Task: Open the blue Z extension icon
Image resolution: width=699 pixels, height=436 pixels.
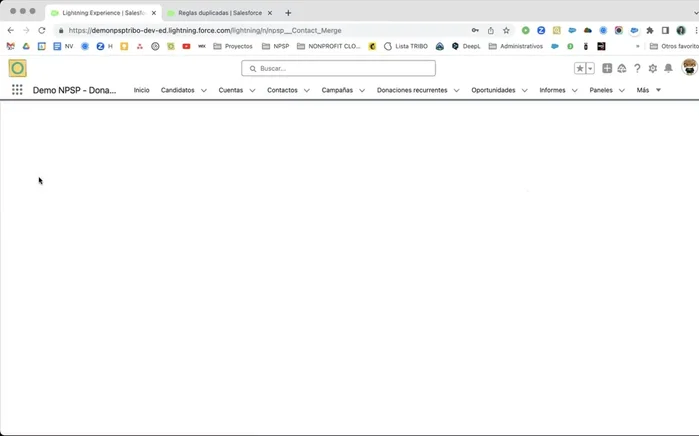Action: [541, 30]
